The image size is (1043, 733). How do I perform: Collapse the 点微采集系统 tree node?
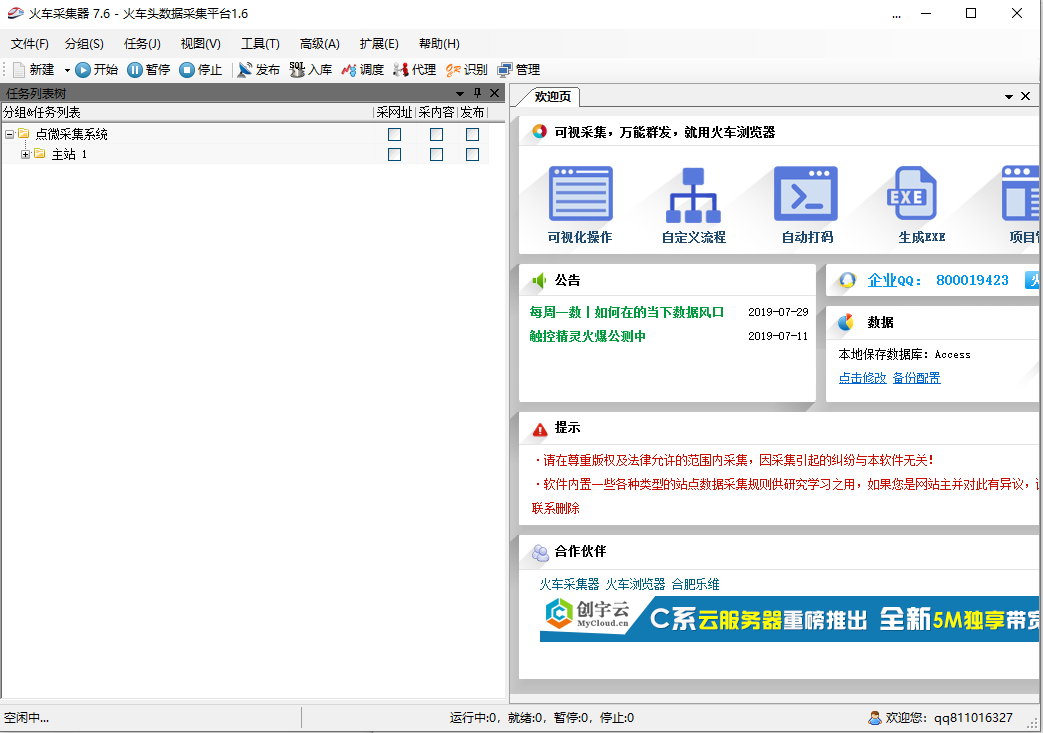9,134
